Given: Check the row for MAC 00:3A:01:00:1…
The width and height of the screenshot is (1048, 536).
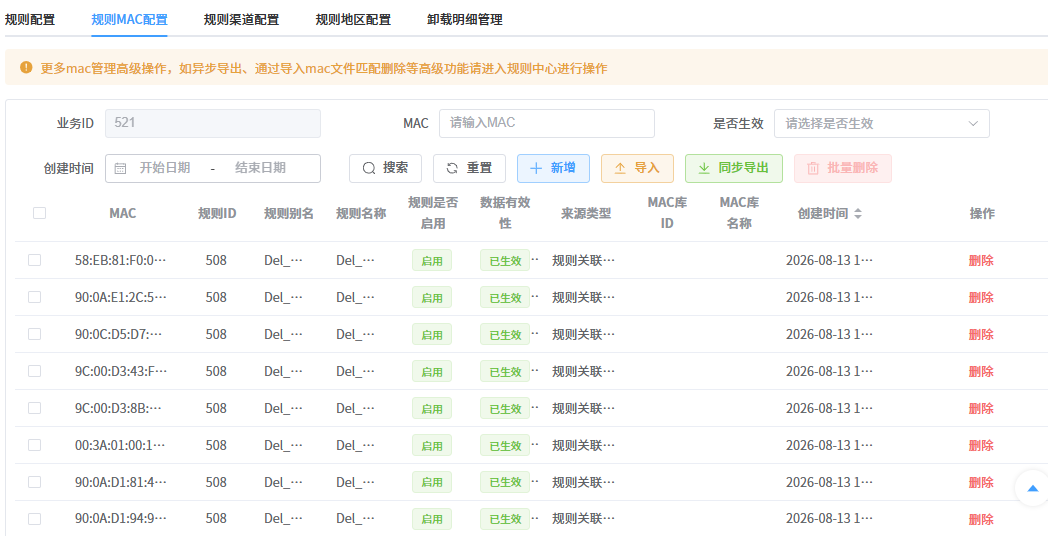Looking at the screenshot, I should click(34, 445).
